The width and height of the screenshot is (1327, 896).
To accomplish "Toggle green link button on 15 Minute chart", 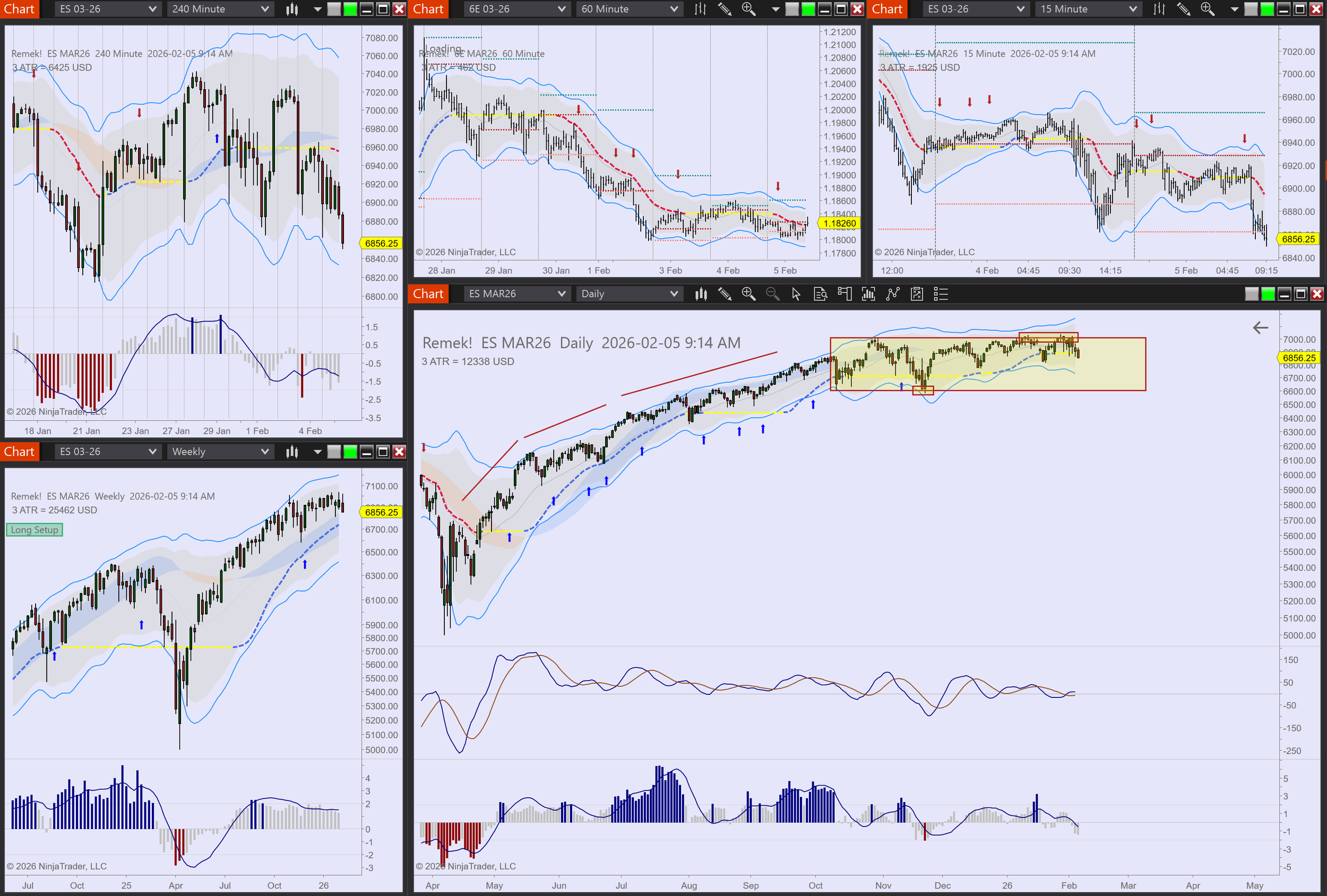I will click(1267, 9).
